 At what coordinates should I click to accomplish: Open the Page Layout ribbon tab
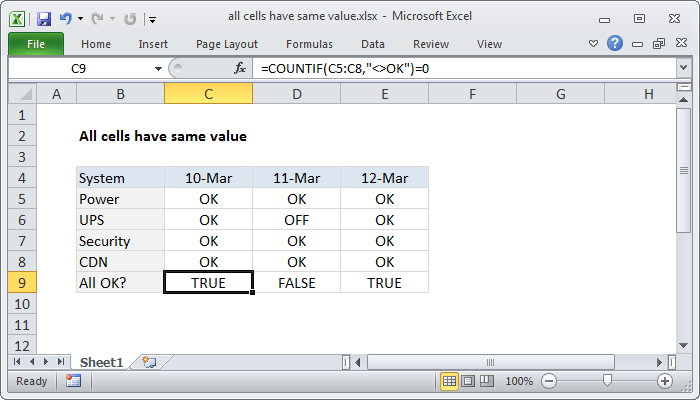point(229,44)
